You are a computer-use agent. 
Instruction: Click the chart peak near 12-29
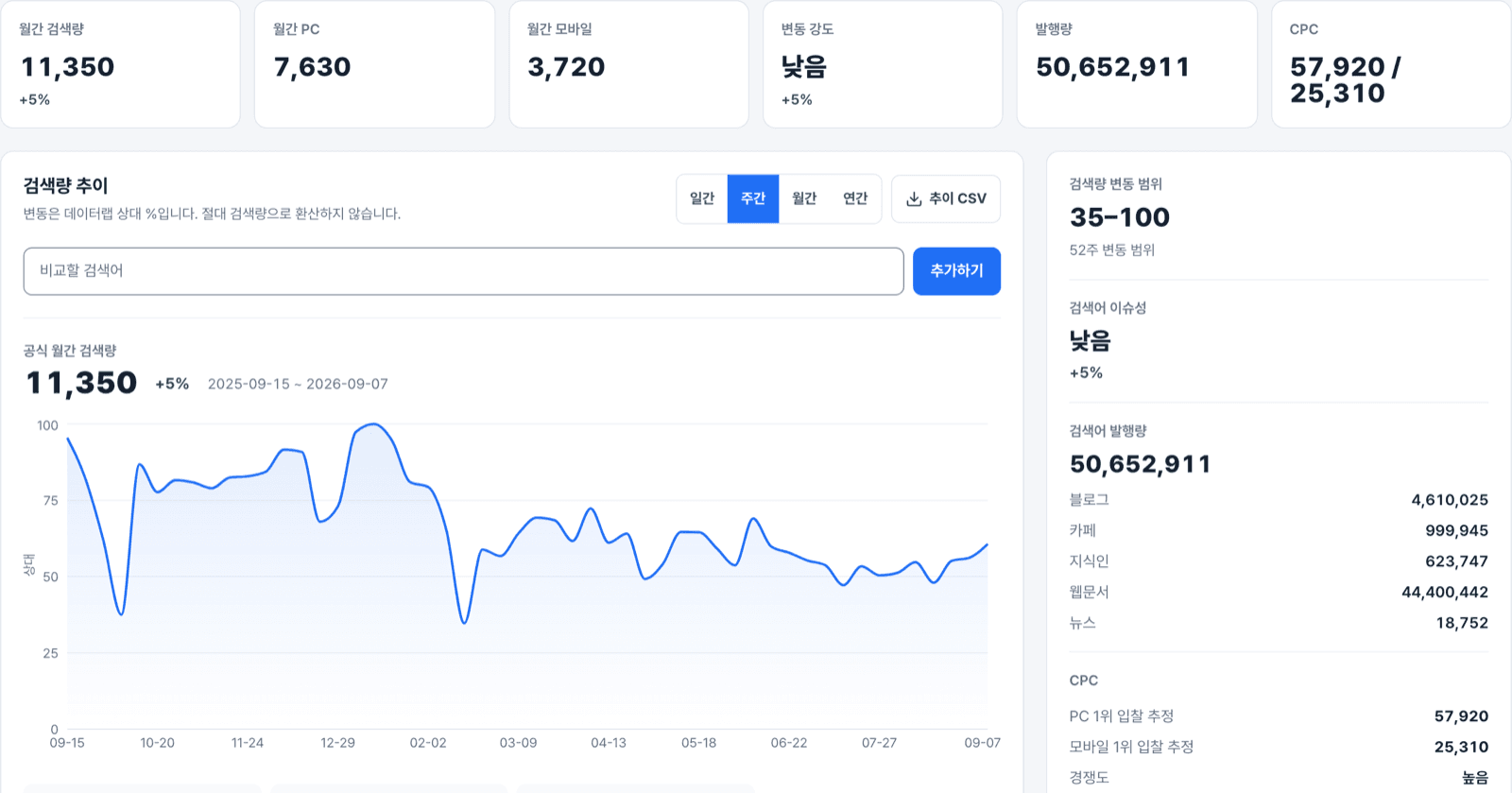(x=375, y=424)
